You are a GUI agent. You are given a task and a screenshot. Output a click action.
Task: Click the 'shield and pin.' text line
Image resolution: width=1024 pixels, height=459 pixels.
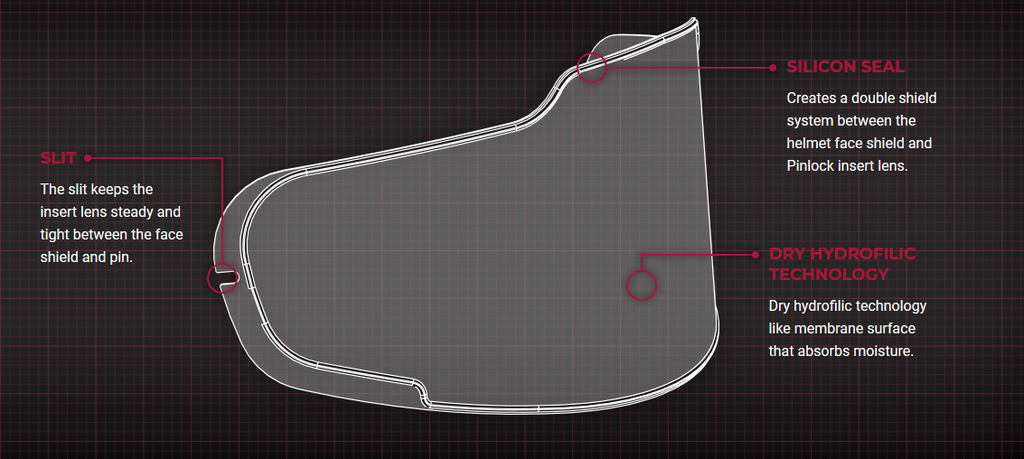(x=86, y=257)
